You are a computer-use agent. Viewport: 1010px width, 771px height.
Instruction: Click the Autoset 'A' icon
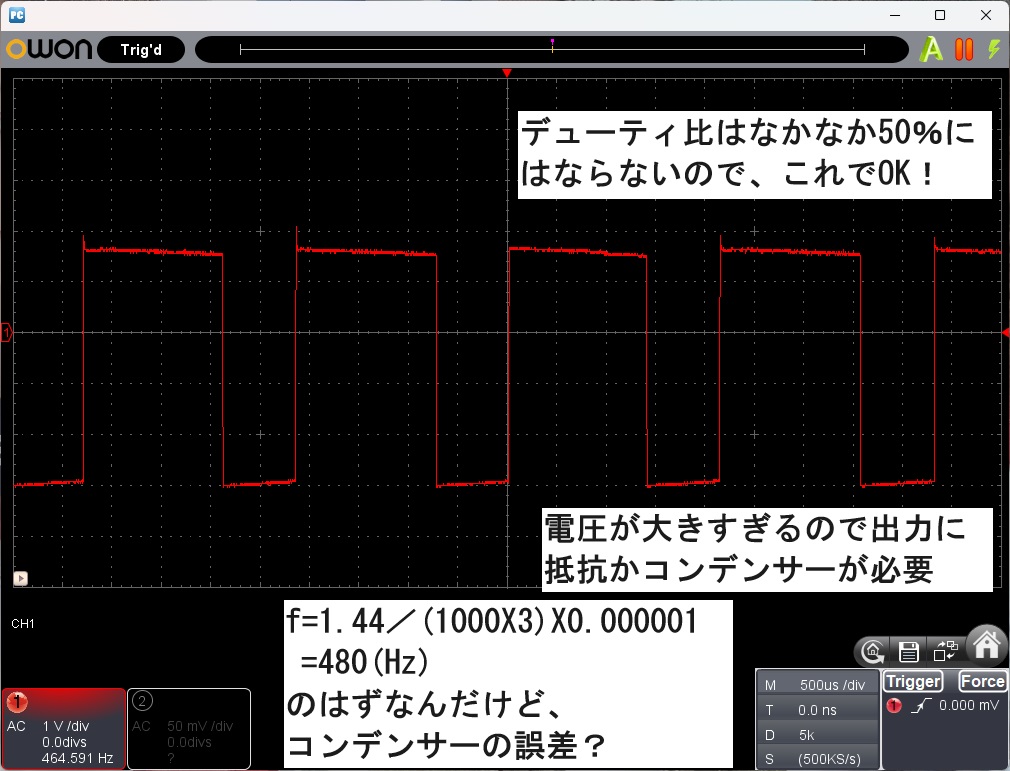(931, 50)
